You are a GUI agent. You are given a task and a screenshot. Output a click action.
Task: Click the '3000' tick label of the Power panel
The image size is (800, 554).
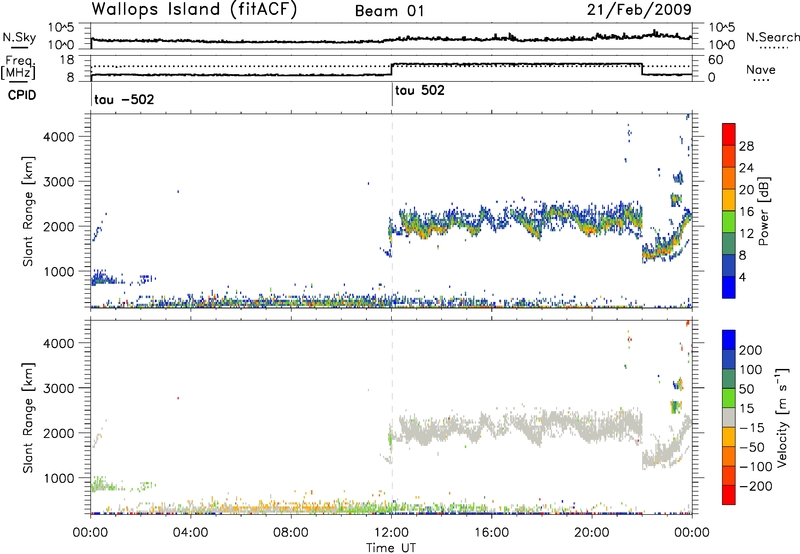58,182
